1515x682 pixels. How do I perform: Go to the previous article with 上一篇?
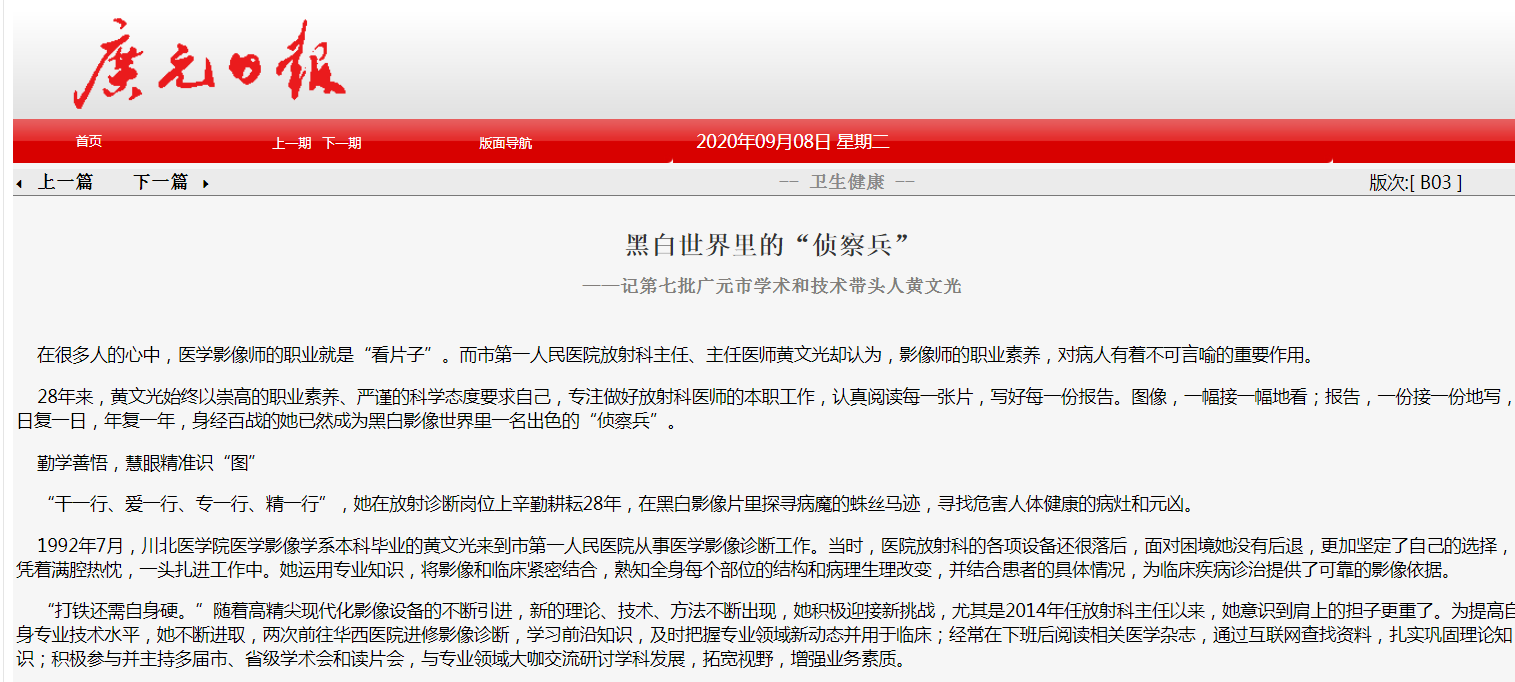[x=65, y=182]
